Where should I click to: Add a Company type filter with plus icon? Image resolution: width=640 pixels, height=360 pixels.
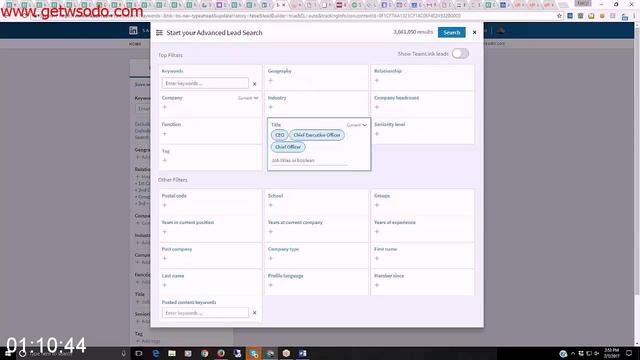pyautogui.click(x=270, y=258)
